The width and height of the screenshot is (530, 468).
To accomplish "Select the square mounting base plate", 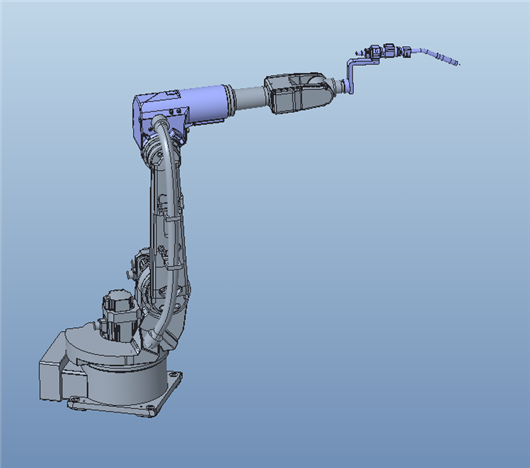I will point(126,395).
